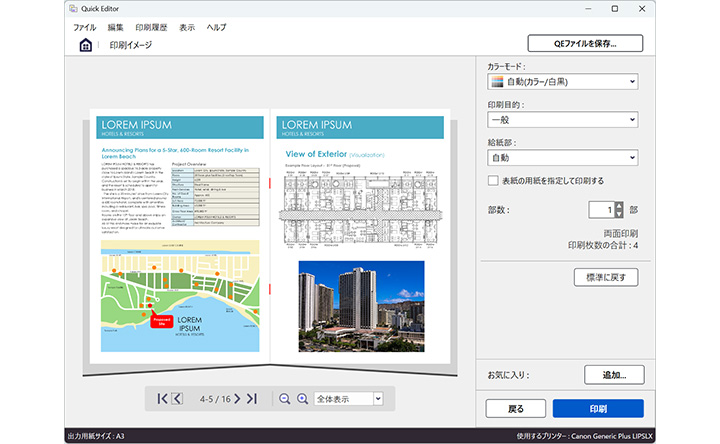Open ファイル menu
The image size is (720, 444).
point(85,28)
